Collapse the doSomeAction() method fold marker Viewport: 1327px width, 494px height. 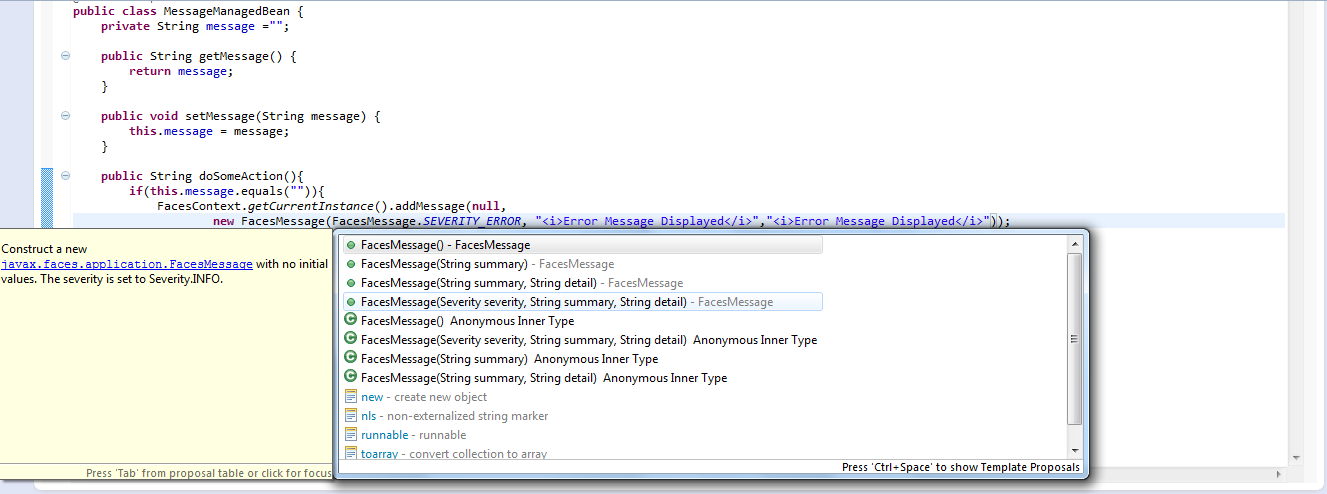pyautogui.click(x=65, y=176)
